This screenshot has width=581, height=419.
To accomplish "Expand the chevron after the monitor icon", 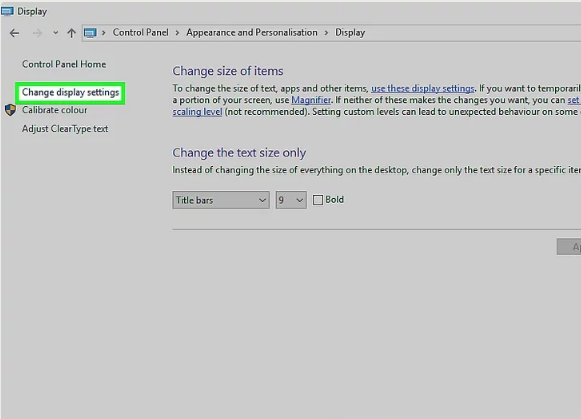I will coord(104,33).
